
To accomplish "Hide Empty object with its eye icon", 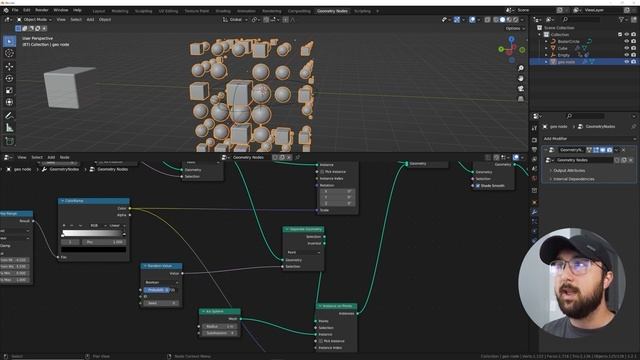I will [627, 55].
